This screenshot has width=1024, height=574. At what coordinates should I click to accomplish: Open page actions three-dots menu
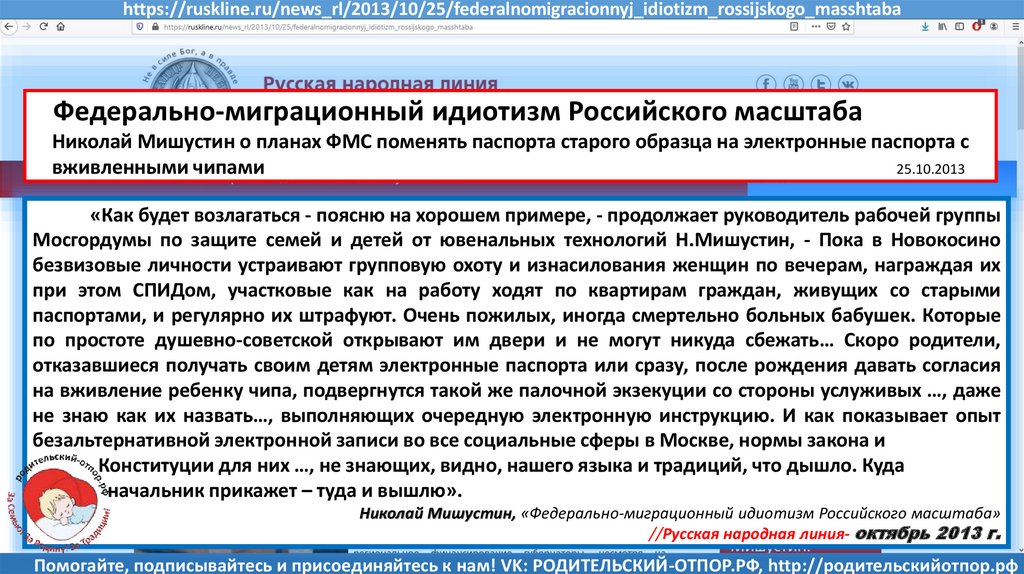pos(816,27)
